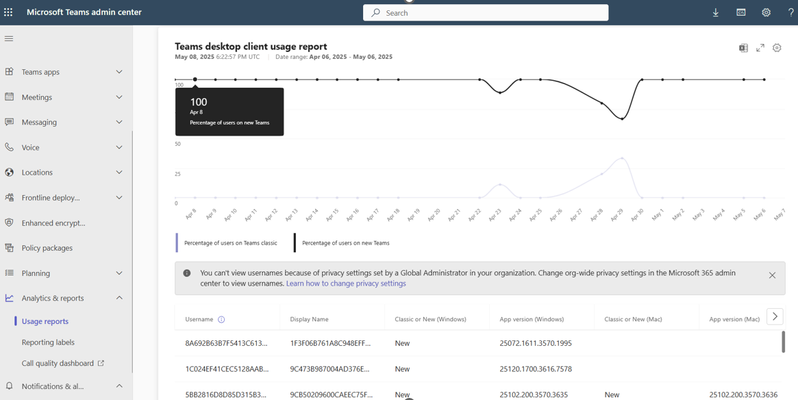The height and width of the screenshot is (400, 798).
Task: Collapse Analytics & reports section
Action: [119, 298]
